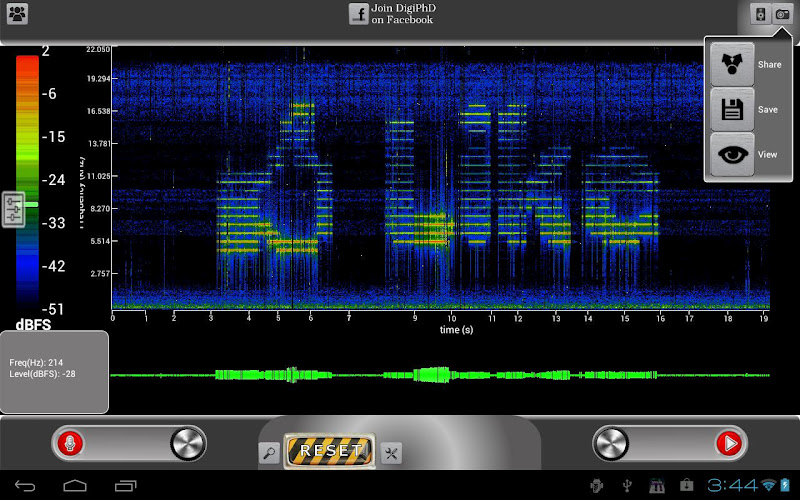Screen dimensions: 800x500
Task: Click the 22.050 frequency axis label
Action: pos(98,49)
